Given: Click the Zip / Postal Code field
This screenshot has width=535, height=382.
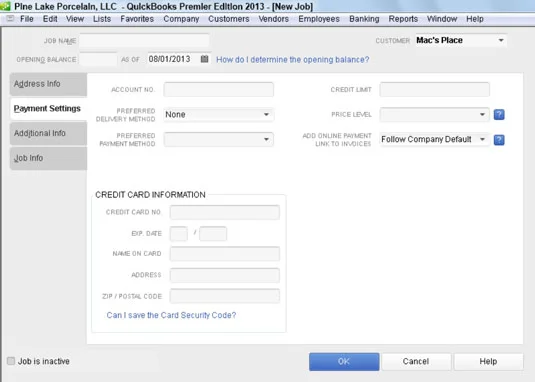Looking at the screenshot, I should tap(225, 296).
